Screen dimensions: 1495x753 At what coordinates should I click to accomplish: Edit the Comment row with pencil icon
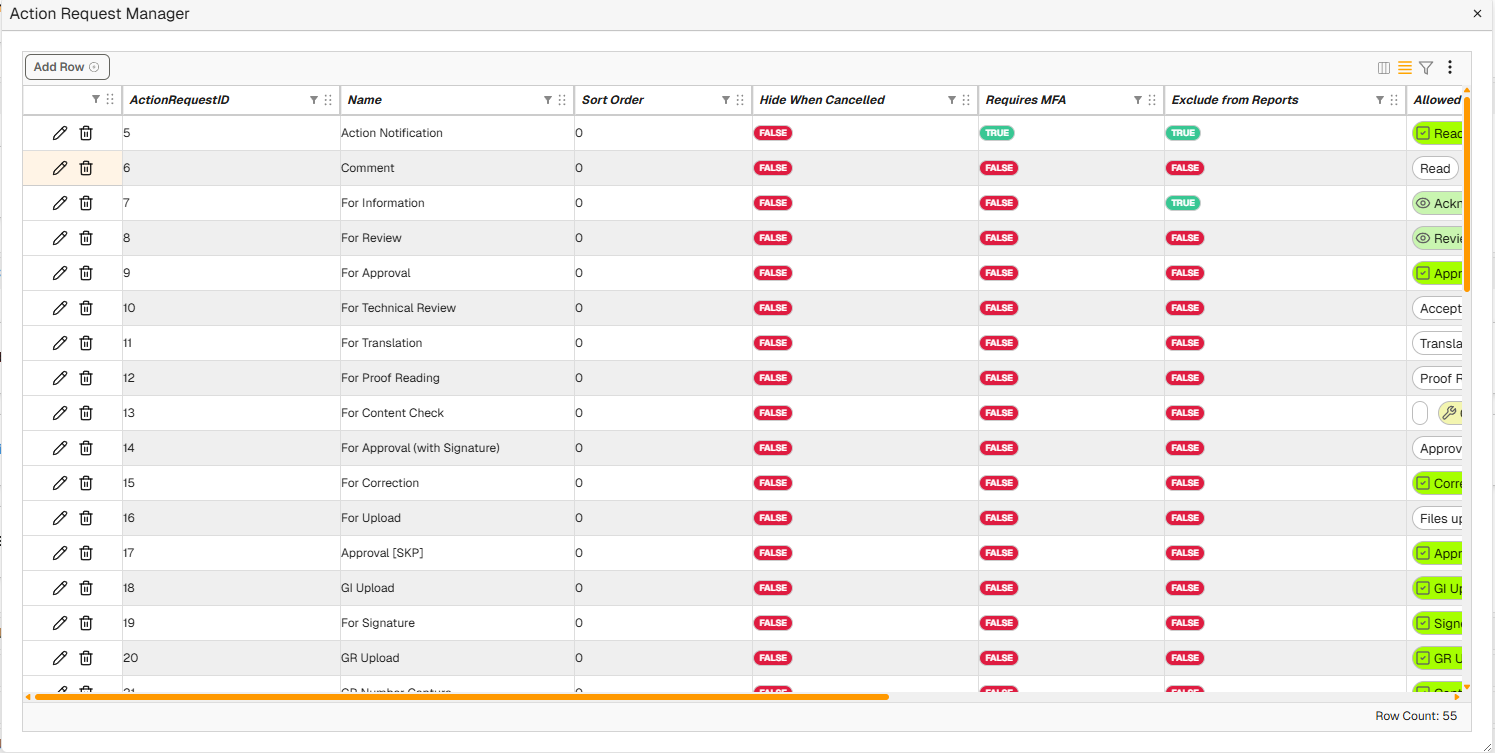pyautogui.click(x=60, y=168)
